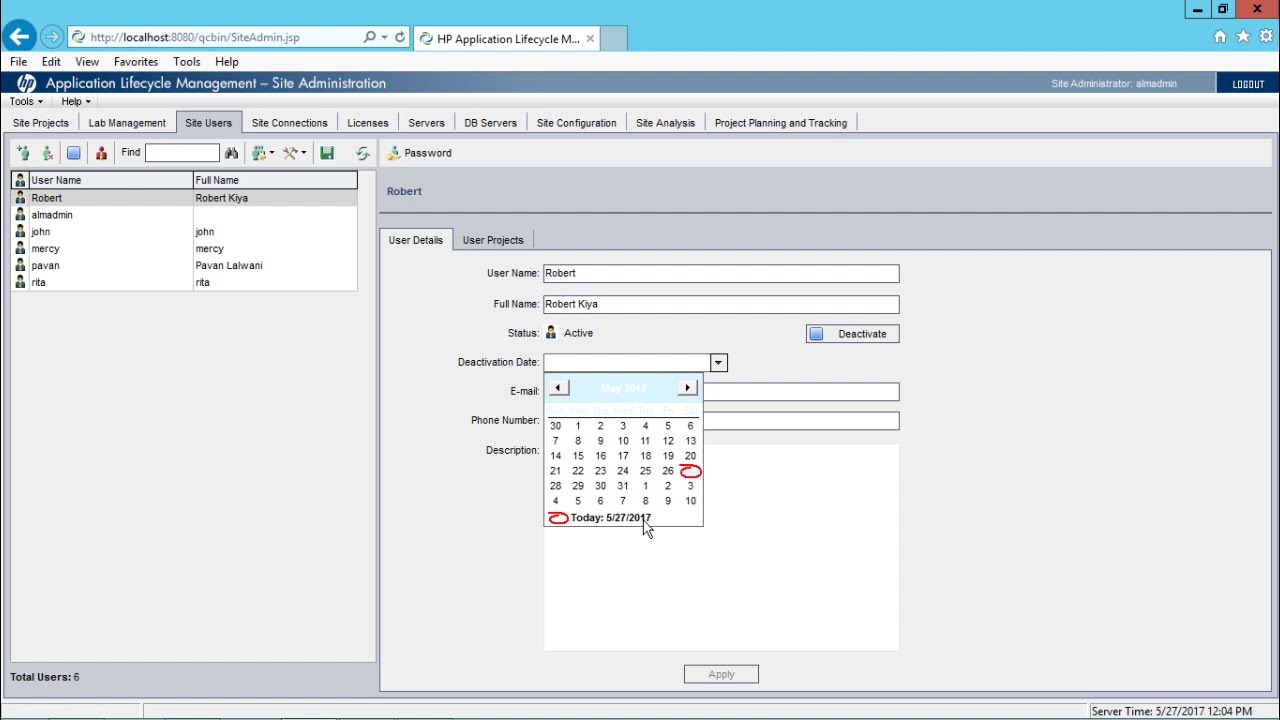Open the browser Edit menu

tap(51, 62)
